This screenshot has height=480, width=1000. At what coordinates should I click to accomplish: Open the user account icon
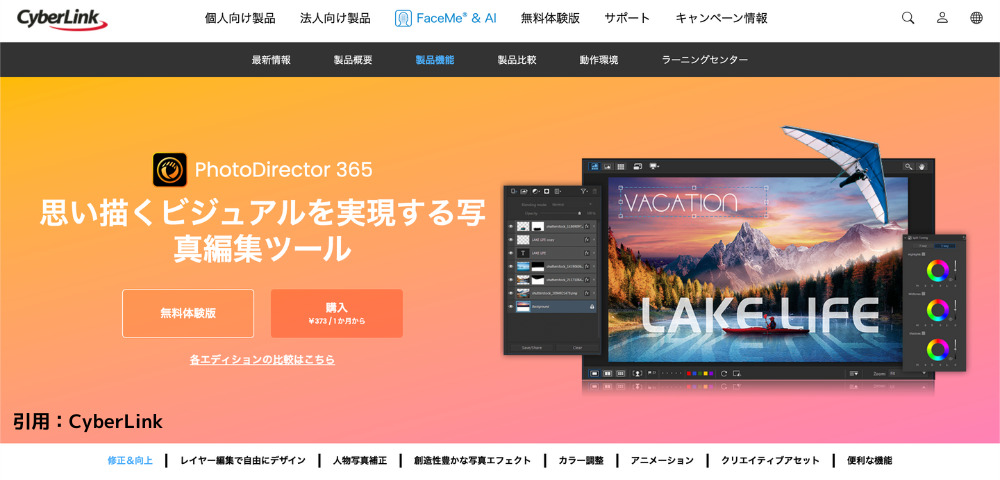(x=943, y=18)
